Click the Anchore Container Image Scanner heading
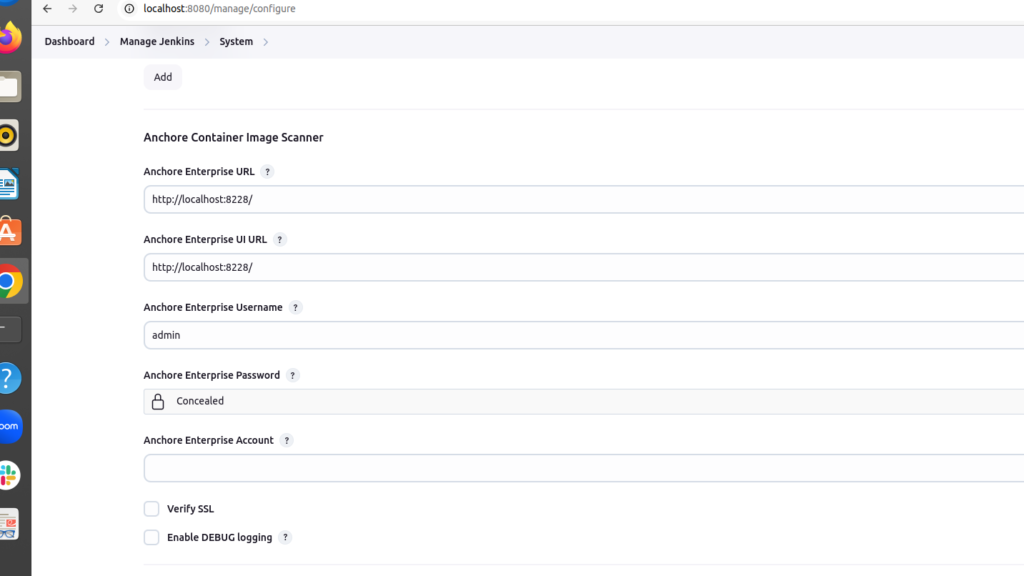1024x576 pixels. [x=233, y=137]
